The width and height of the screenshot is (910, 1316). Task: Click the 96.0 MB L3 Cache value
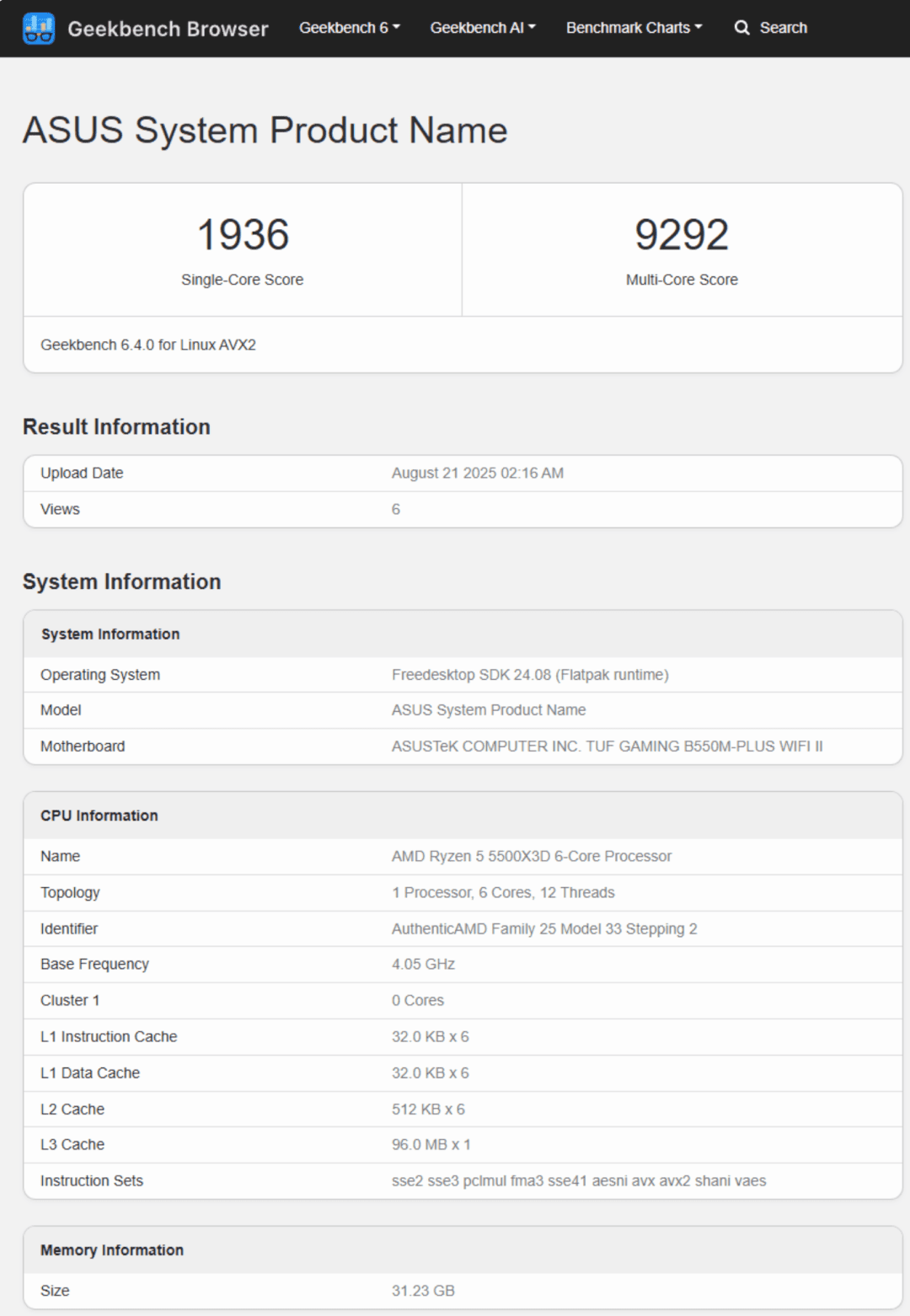[431, 1144]
